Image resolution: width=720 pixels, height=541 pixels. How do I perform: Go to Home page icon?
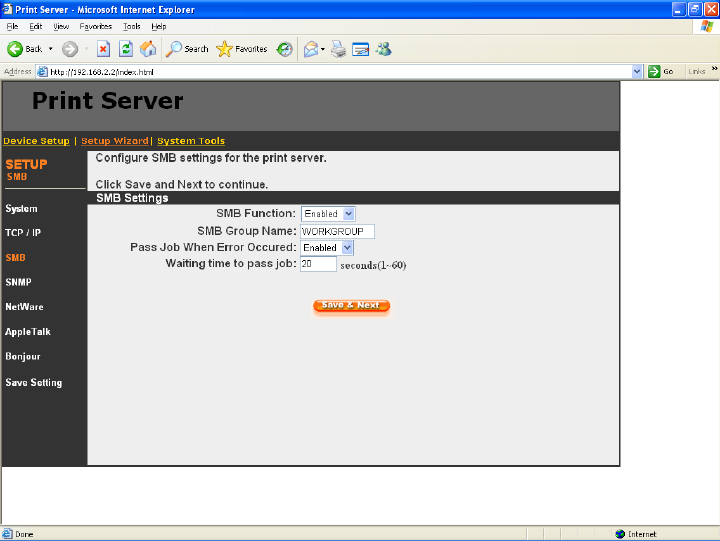pyautogui.click(x=148, y=49)
